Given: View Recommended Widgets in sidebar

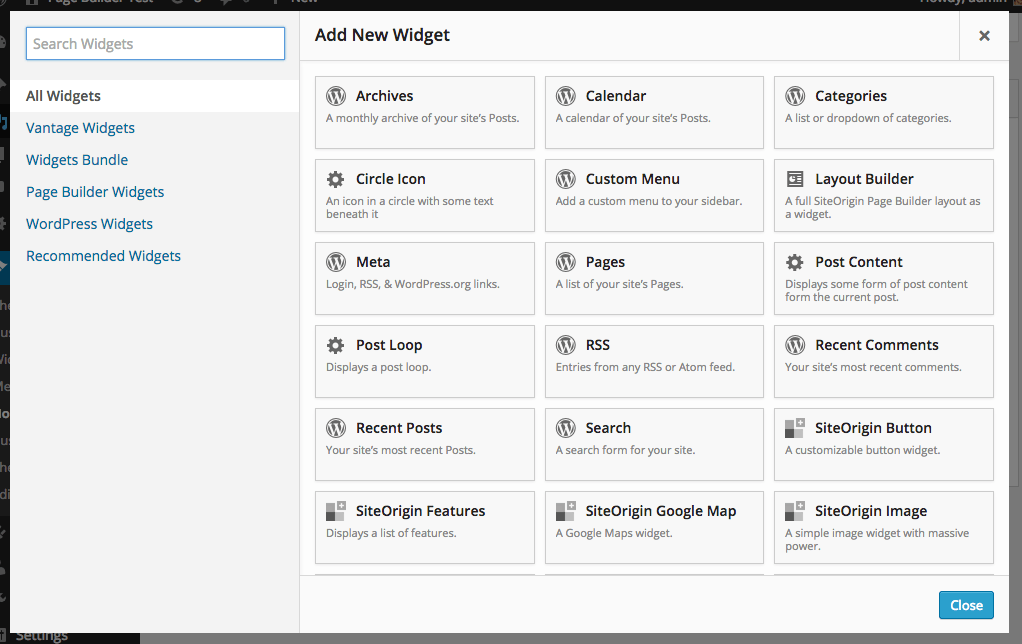Looking at the screenshot, I should (x=103, y=256).
